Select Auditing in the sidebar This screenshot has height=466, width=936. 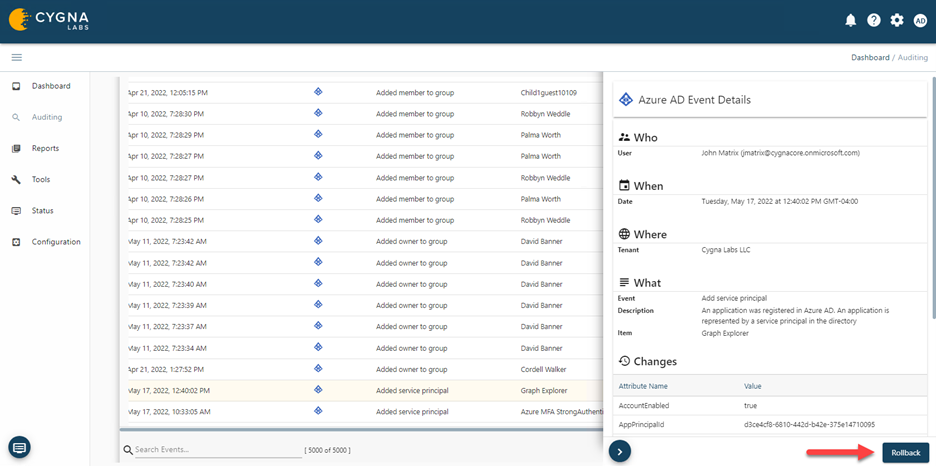pos(47,117)
